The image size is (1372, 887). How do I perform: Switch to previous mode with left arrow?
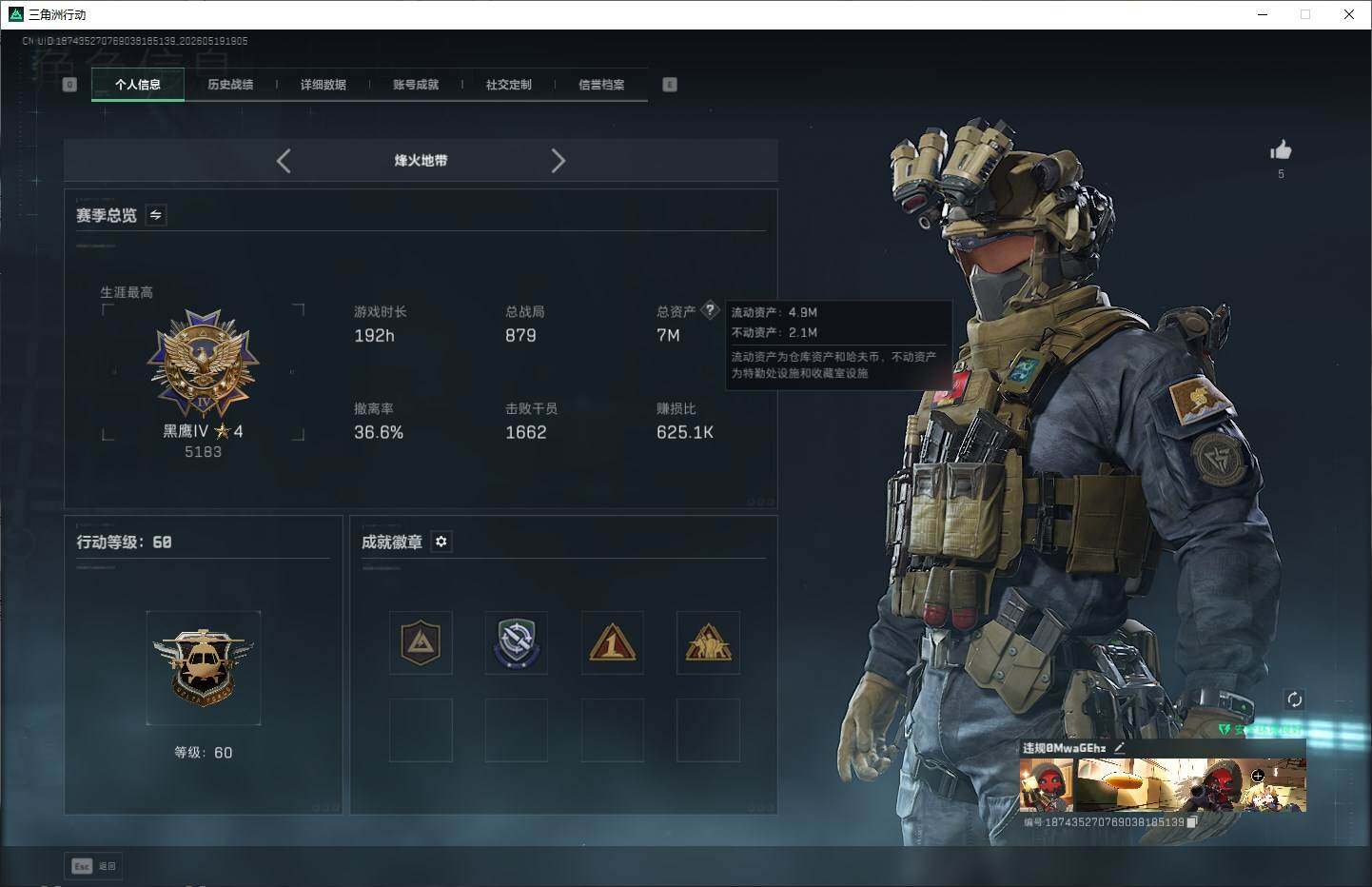coord(284,161)
